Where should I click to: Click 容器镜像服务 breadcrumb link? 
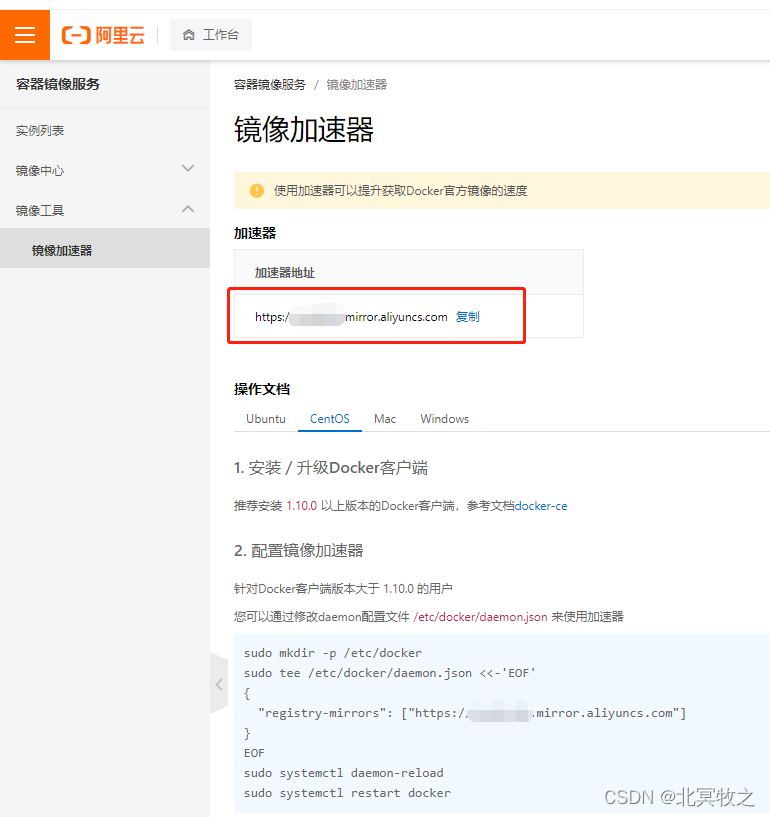[x=269, y=84]
